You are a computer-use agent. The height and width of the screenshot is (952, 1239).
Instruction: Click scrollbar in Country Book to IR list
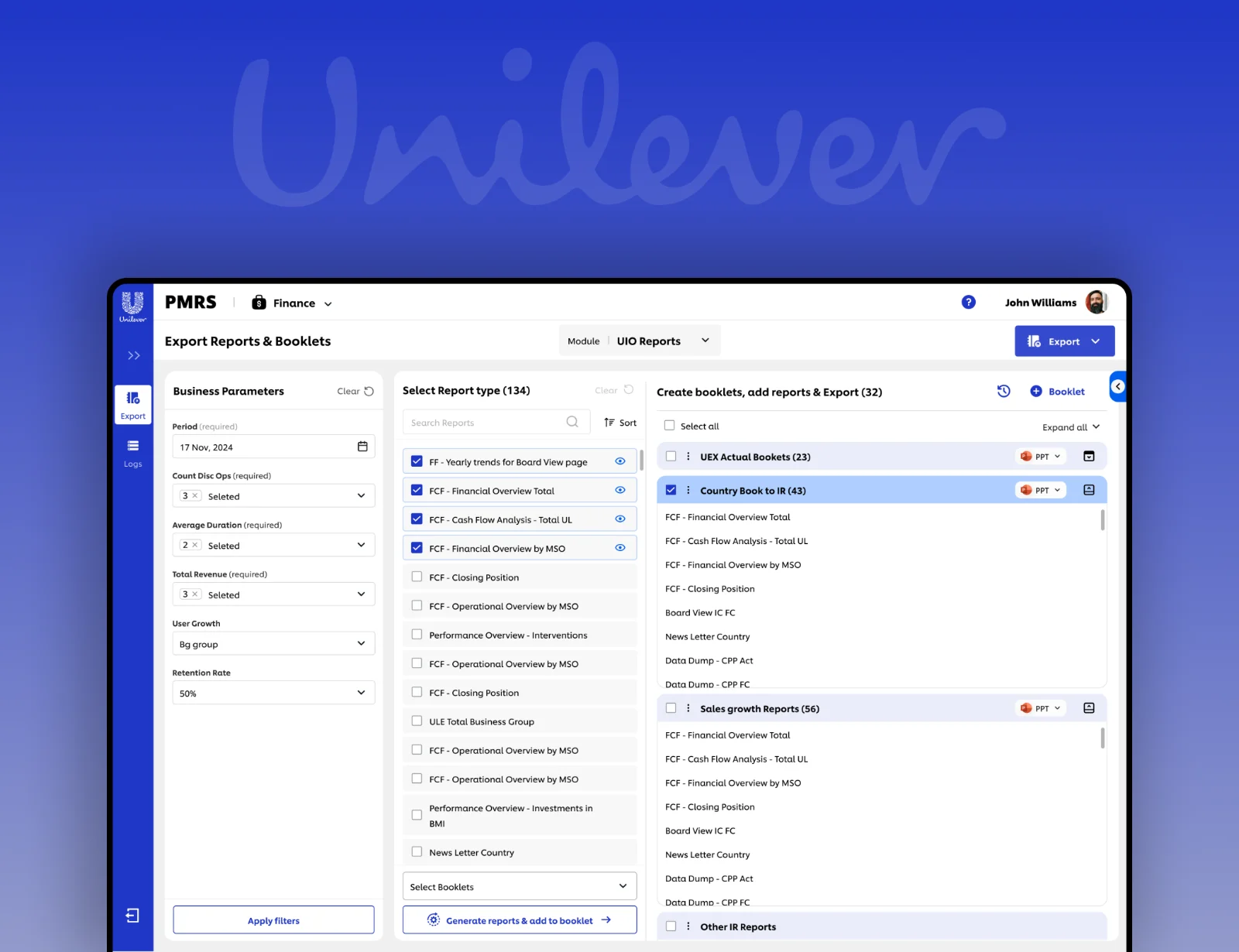[1102, 519]
